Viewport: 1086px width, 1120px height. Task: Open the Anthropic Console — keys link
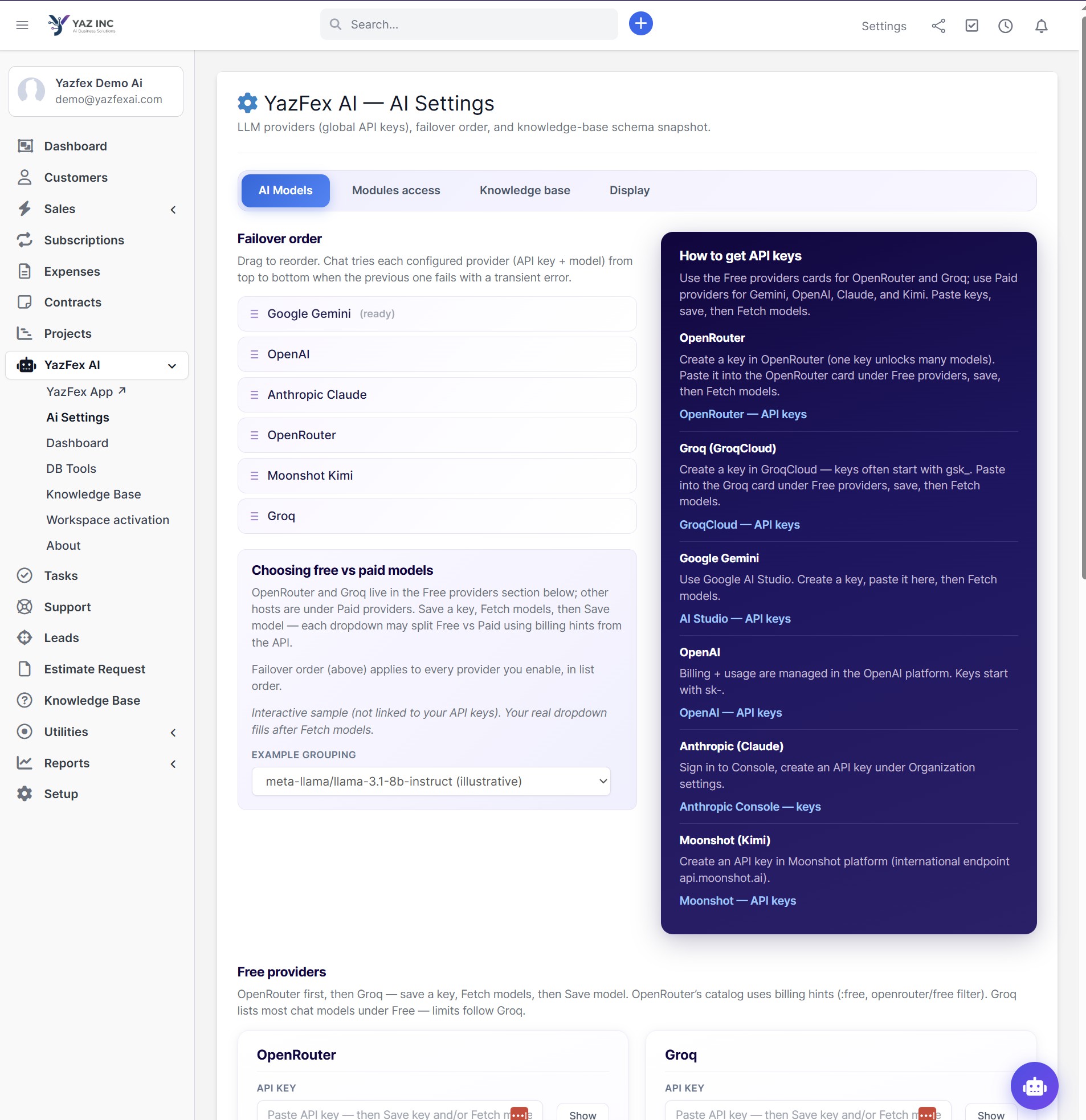750,807
